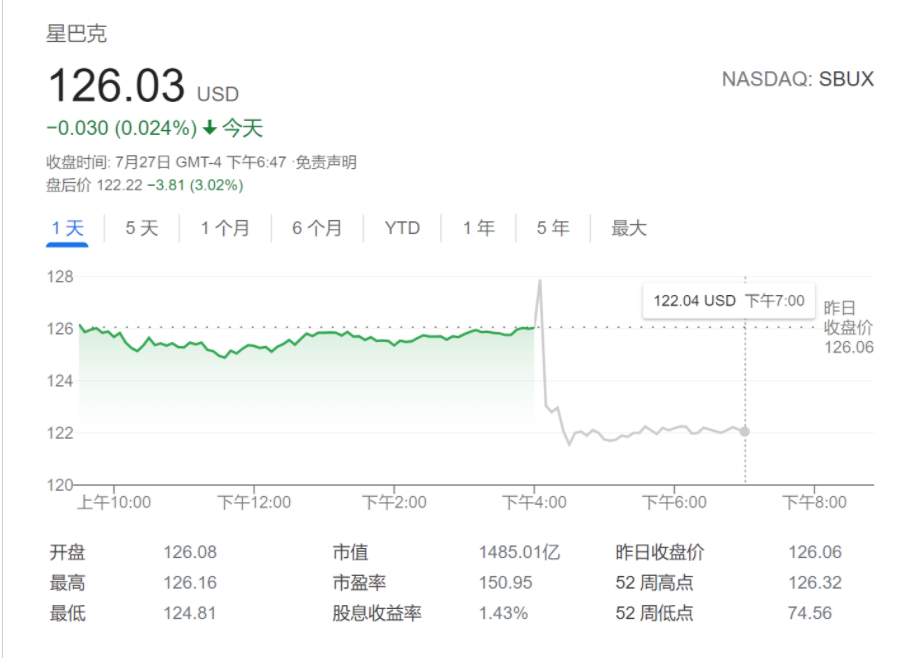This screenshot has height=658, width=917.
Task: Open the 免责声明 link
Action: 326,162
